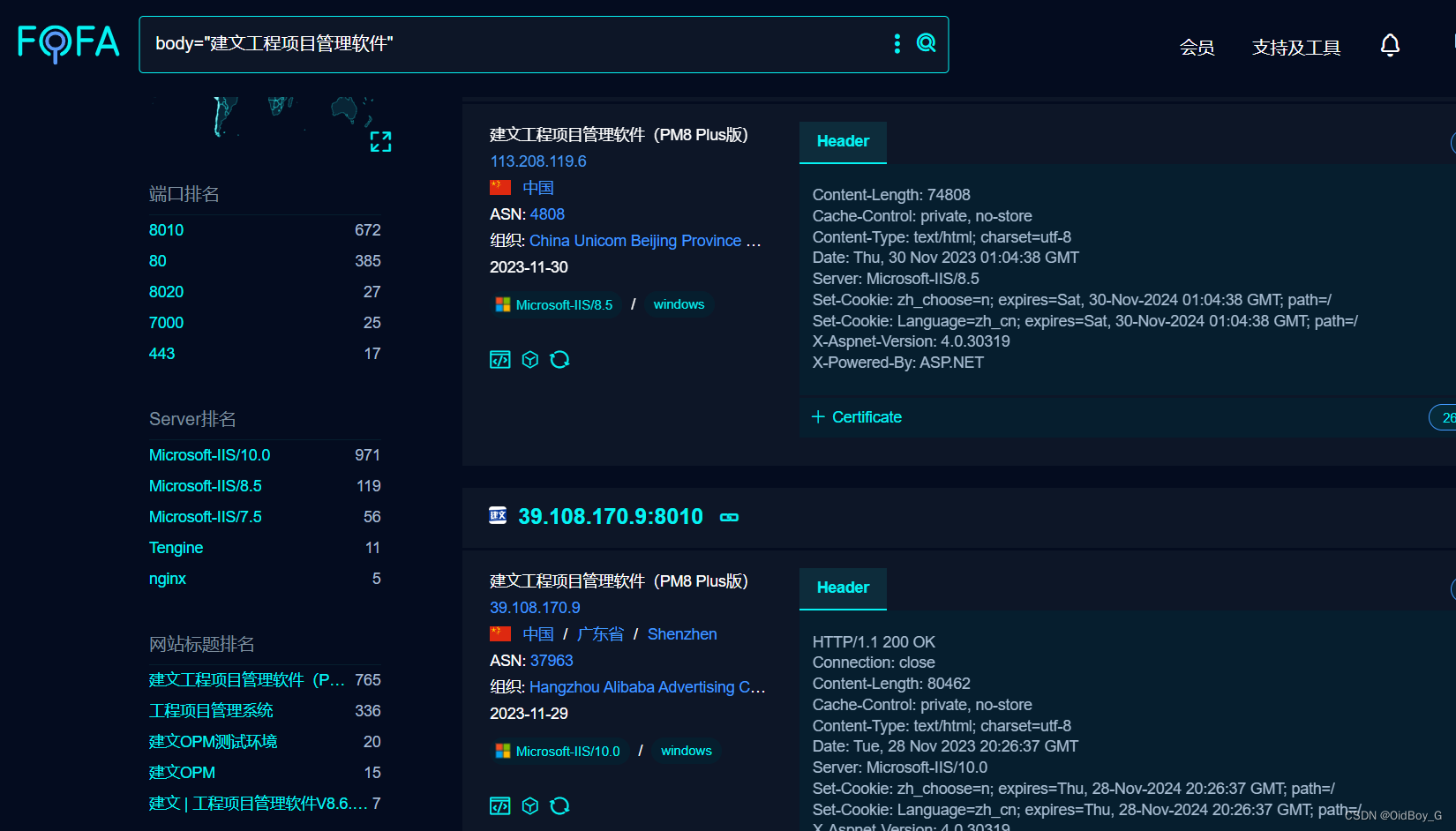Screen dimensions: 1456x831
Task: Expand the world map fullscreen
Action: click(x=380, y=141)
